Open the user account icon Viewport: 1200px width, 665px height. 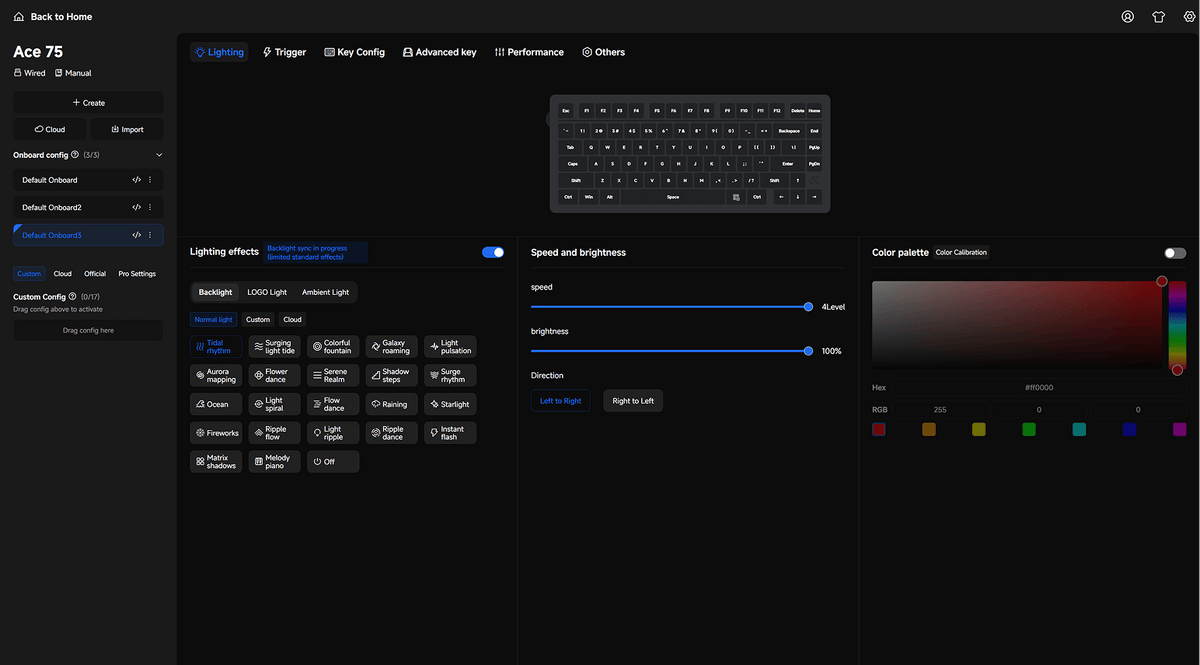[x=1128, y=17]
